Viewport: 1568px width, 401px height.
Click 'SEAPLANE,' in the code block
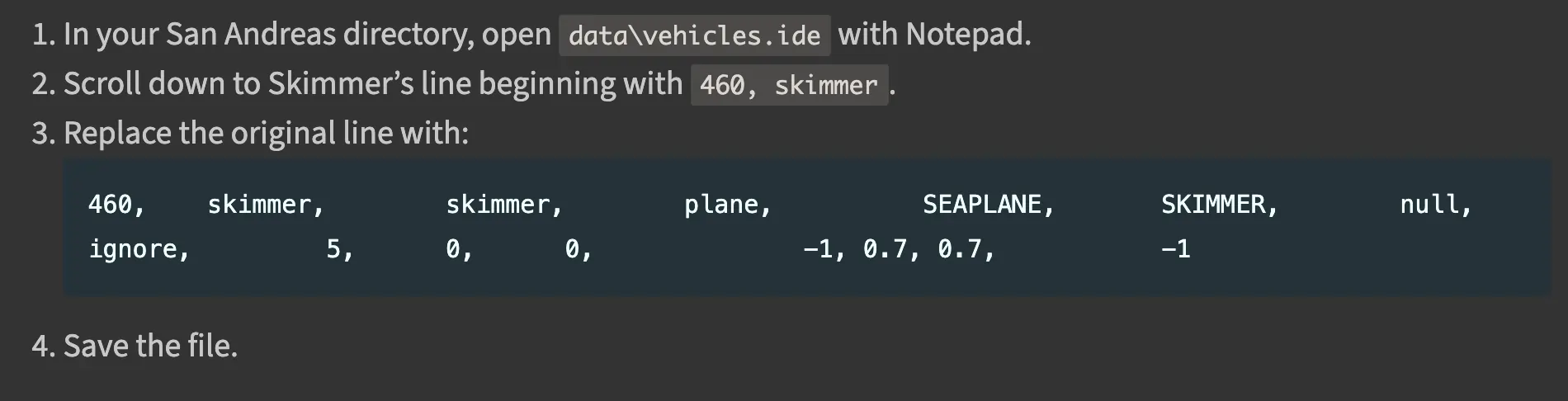click(x=989, y=204)
